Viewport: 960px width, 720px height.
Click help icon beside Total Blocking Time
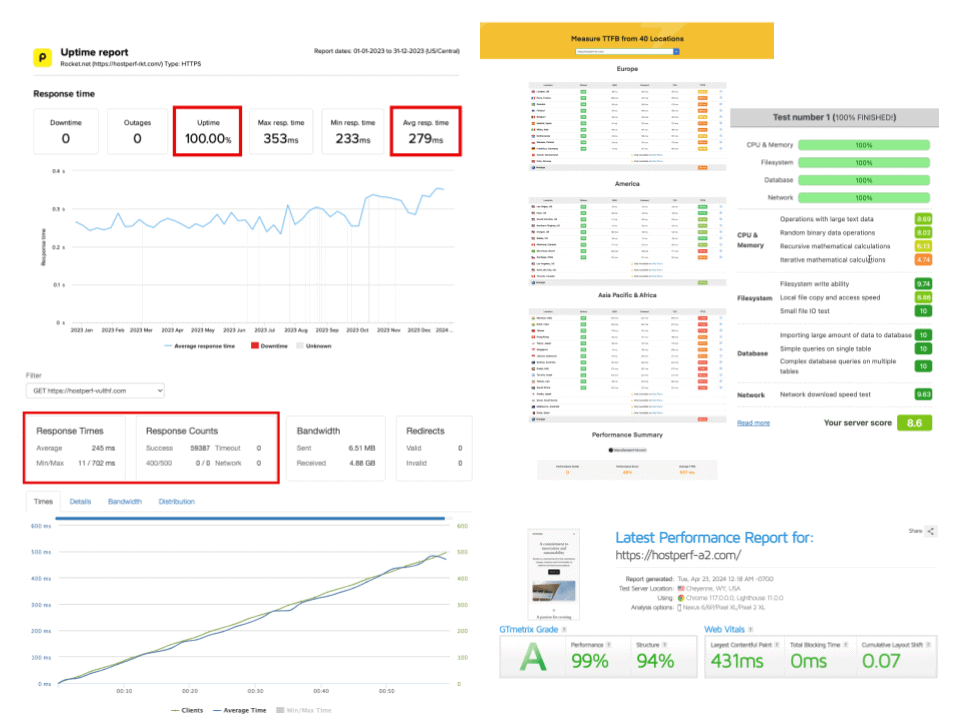click(x=846, y=645)
